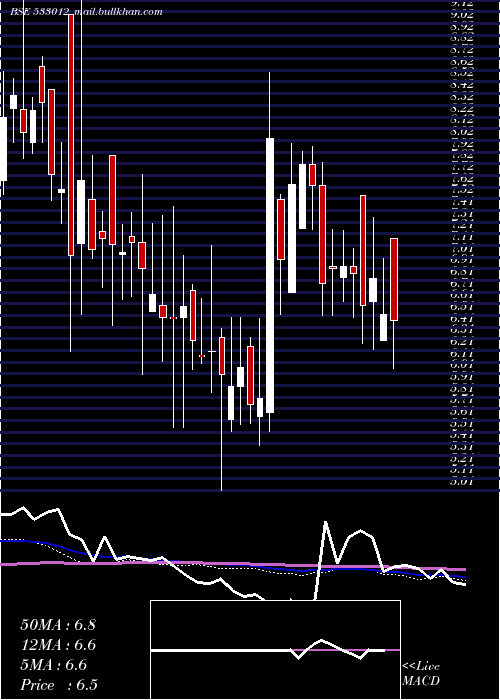Click the 5.01 price axis label
The height and width of the screenshot is (700, 500).
point(462,481)
